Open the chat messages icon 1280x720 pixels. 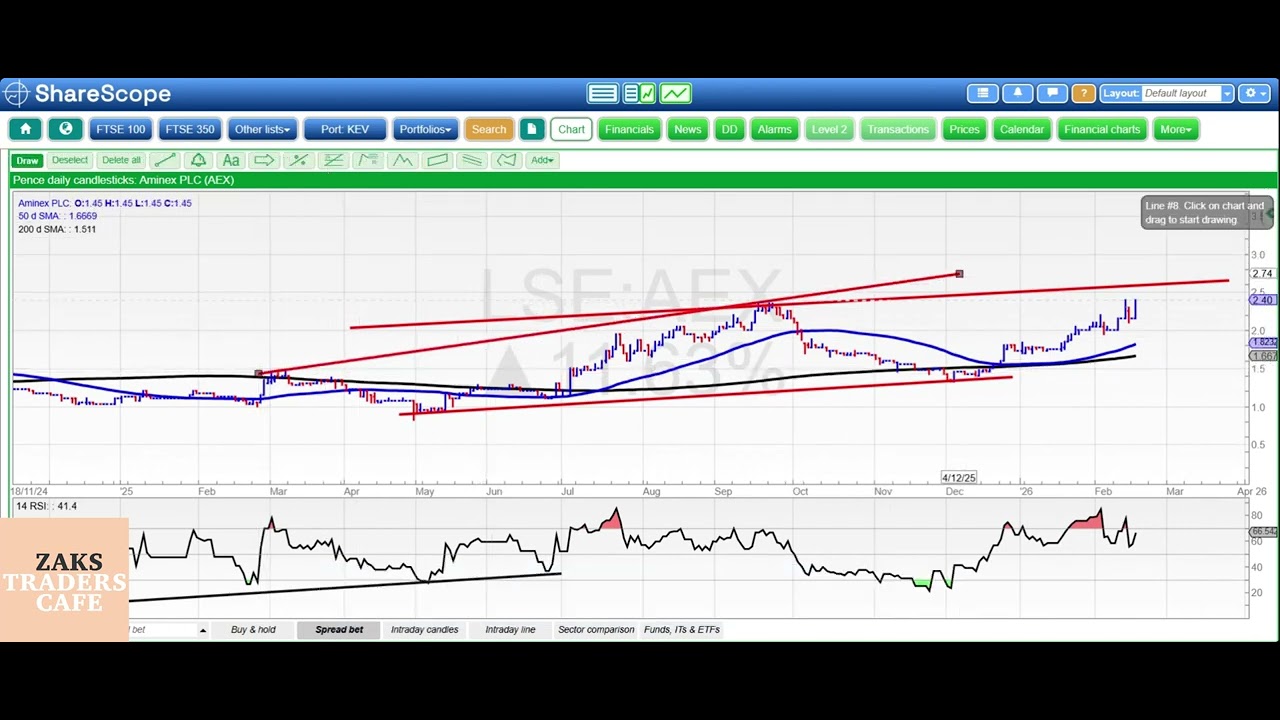pos(1051,93)
